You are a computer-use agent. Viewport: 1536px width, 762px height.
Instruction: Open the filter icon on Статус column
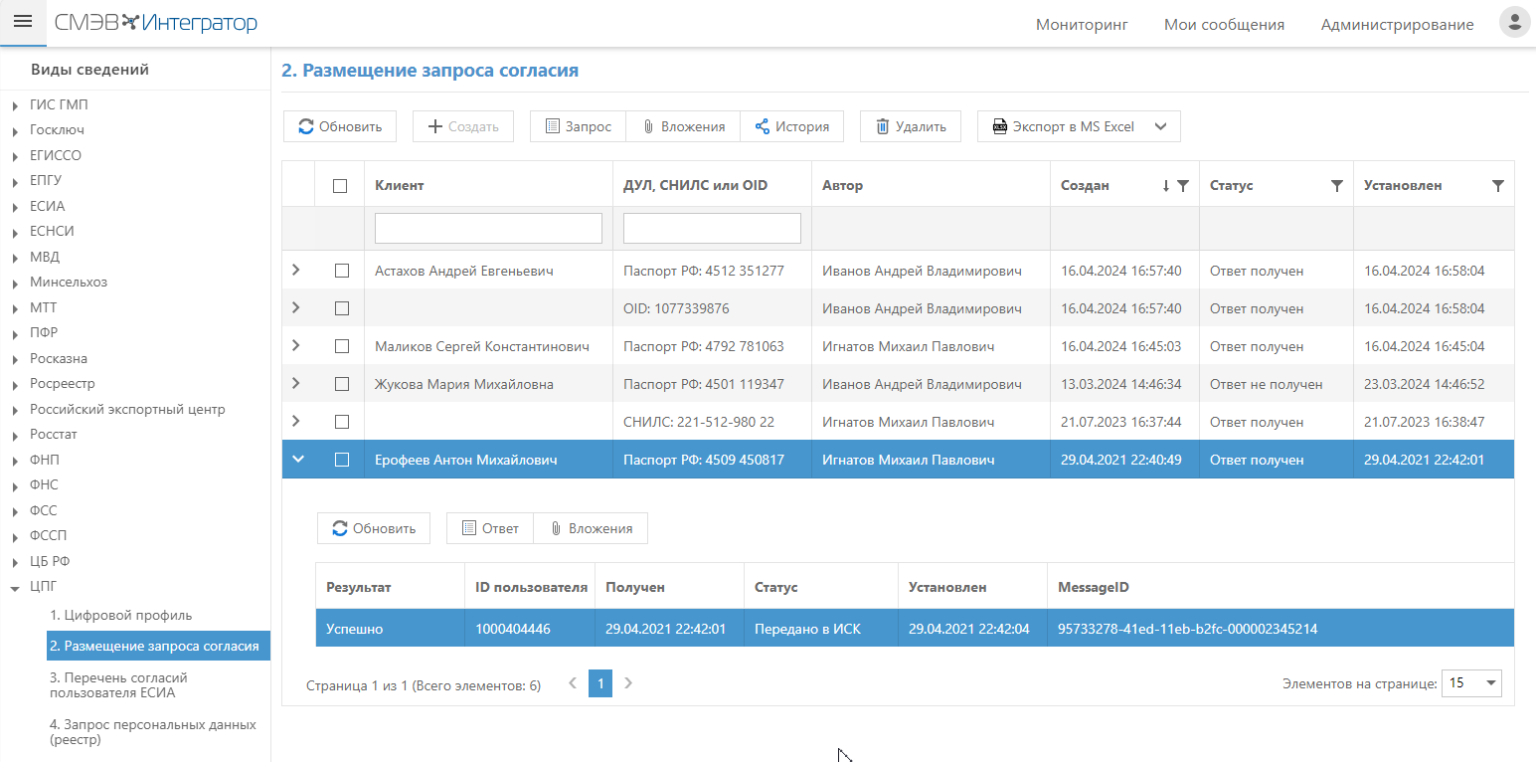pyautogui.click(x=1336, y=186)
